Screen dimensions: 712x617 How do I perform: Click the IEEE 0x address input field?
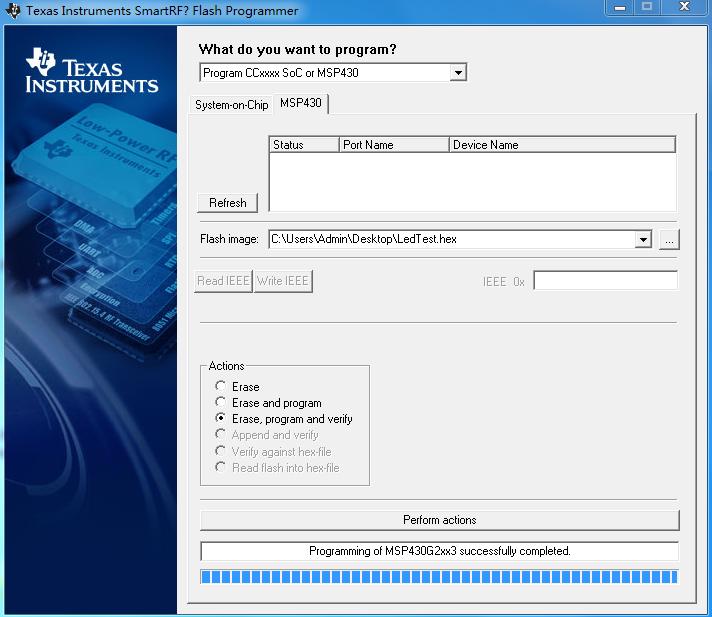click(x=606, y=281)
